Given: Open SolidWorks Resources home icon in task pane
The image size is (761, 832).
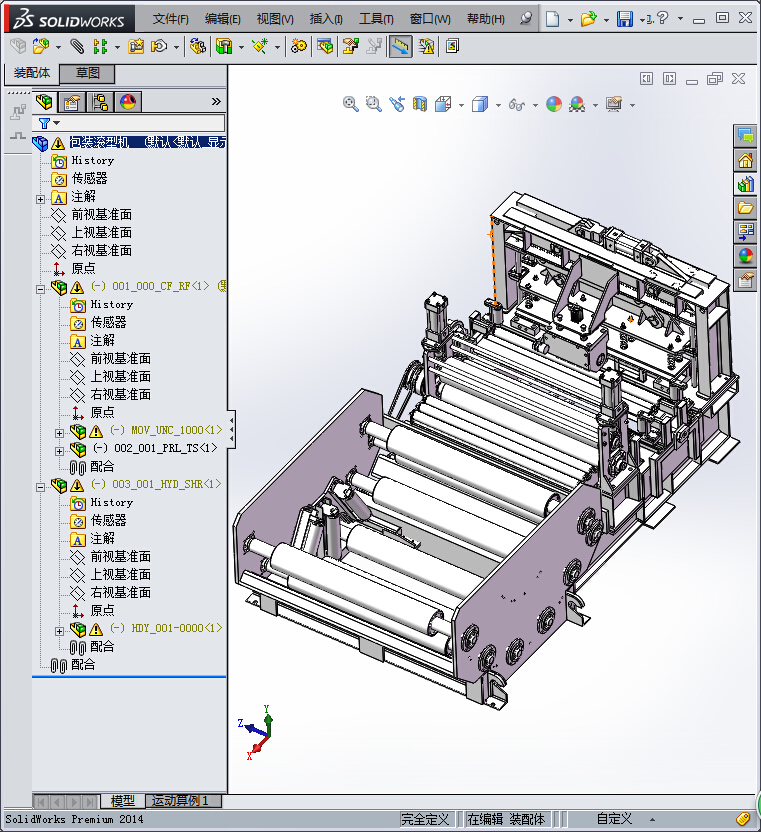Looking at the screenshot, I should pyautogui.click(x=746, y=160).
